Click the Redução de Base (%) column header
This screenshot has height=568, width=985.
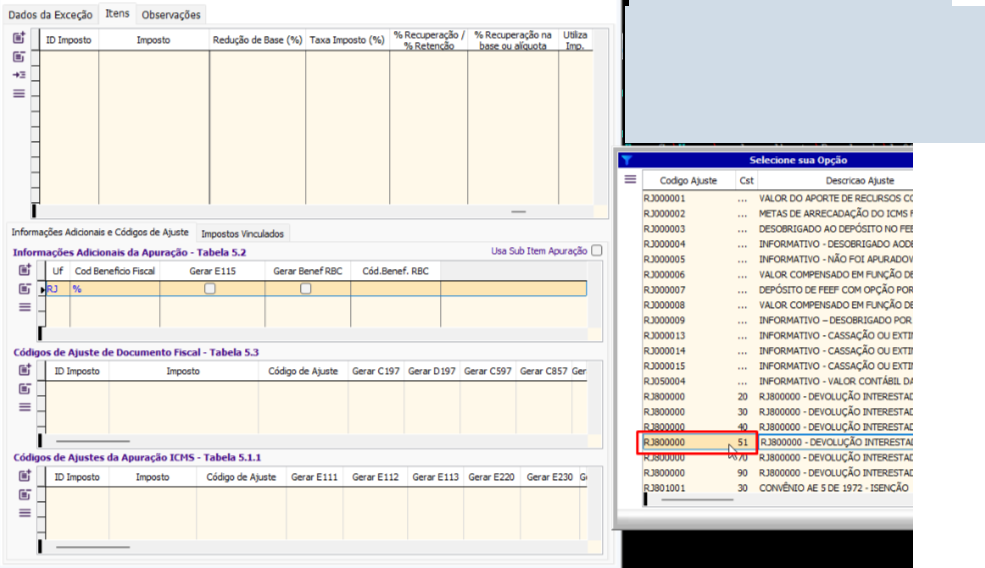coord(258,40)
